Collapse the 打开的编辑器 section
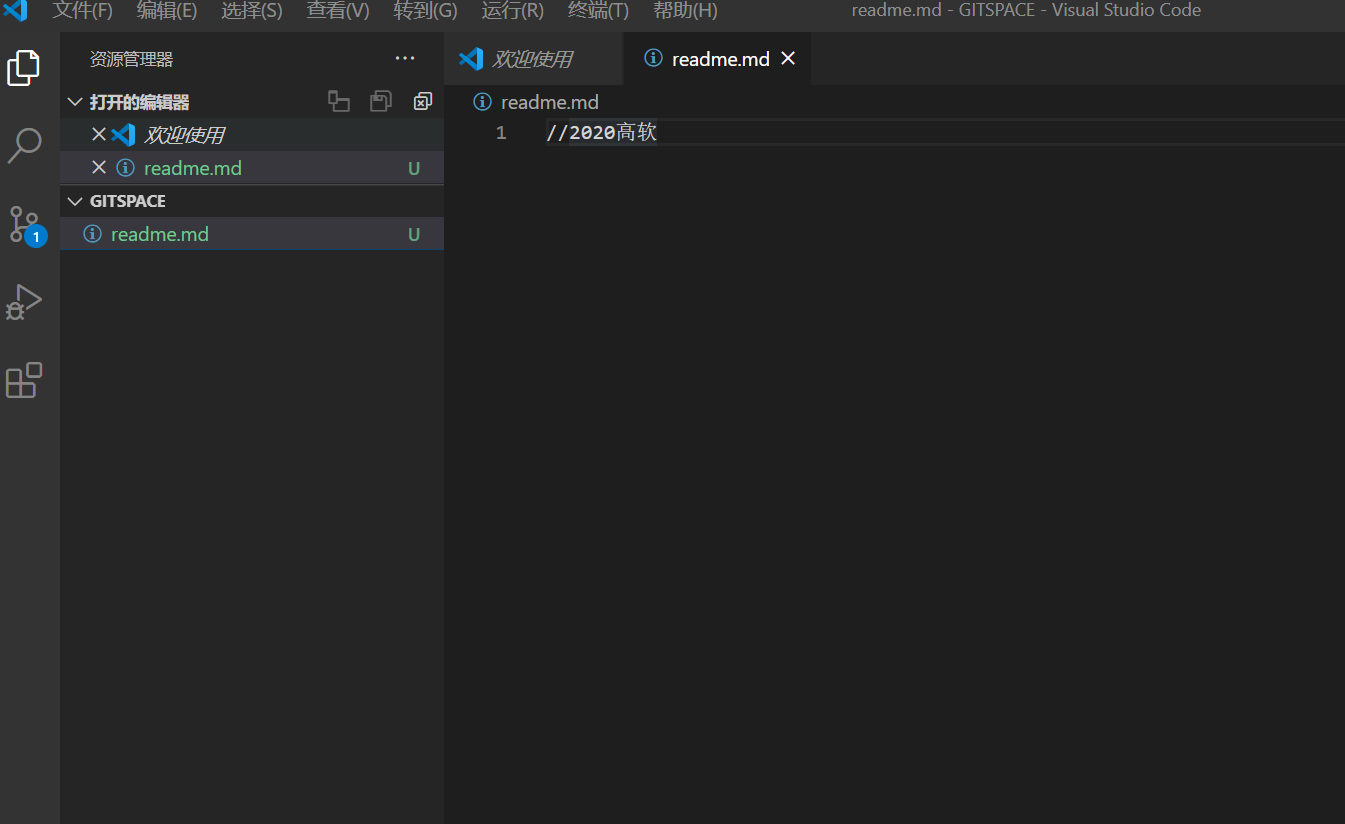The height and width of the screenshot is (824, 1345). coord(75,102)
